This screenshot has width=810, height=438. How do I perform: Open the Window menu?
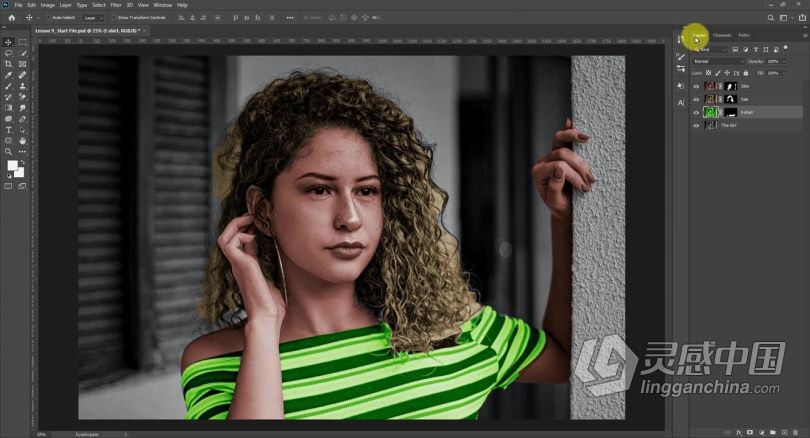[x=162, y=5]
